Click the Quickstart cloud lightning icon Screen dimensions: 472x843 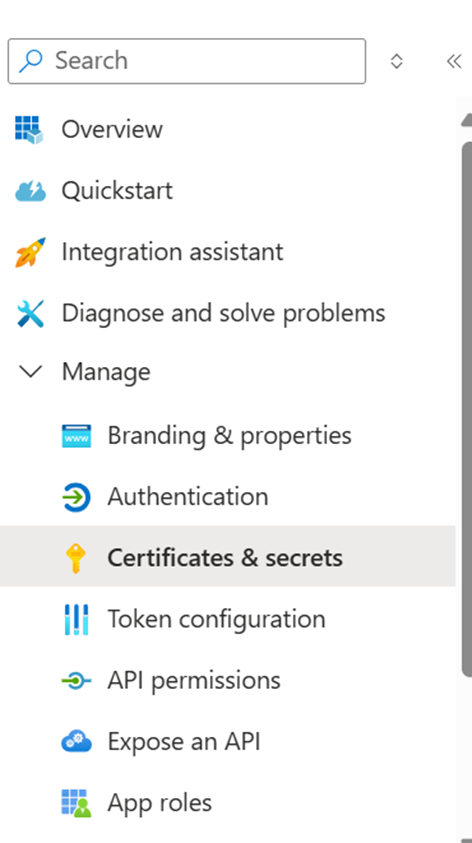click(30, 191)
